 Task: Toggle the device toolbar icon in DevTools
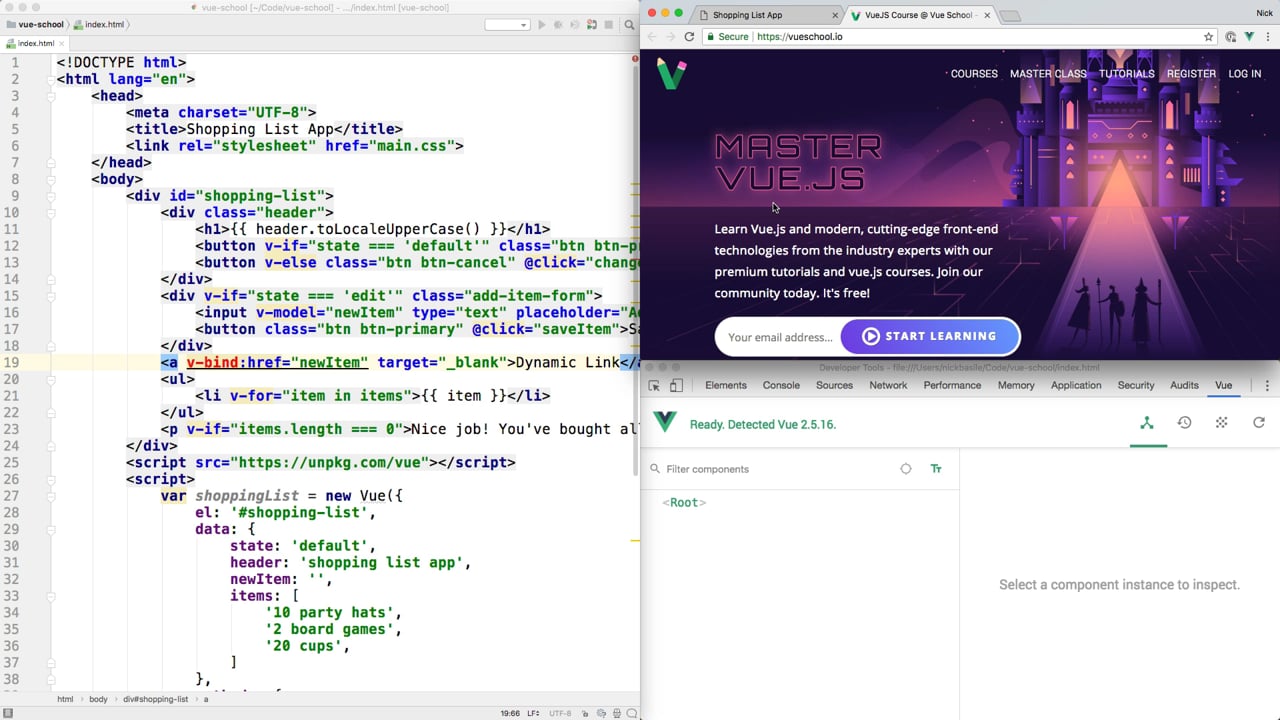(x=676, y=386)
